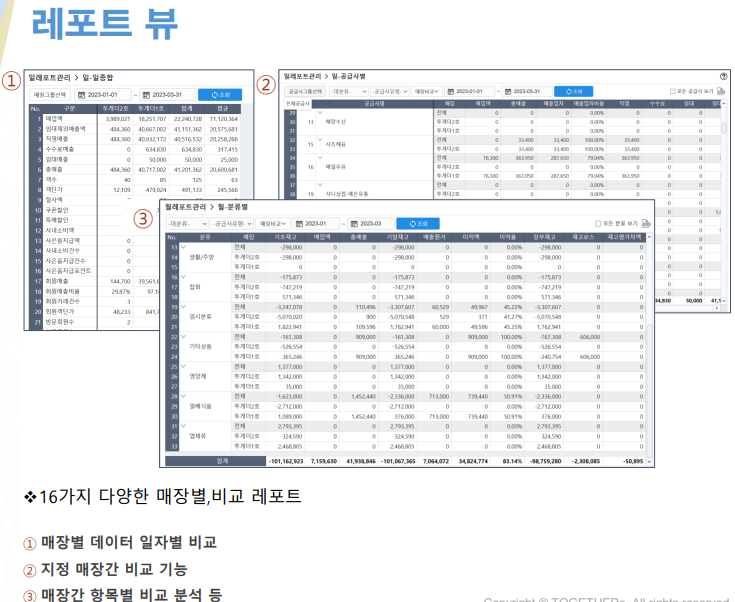735x602 pixels.
Task: Select 총매출 row in 일-일종합 table
Action: [x=135, y=170]
